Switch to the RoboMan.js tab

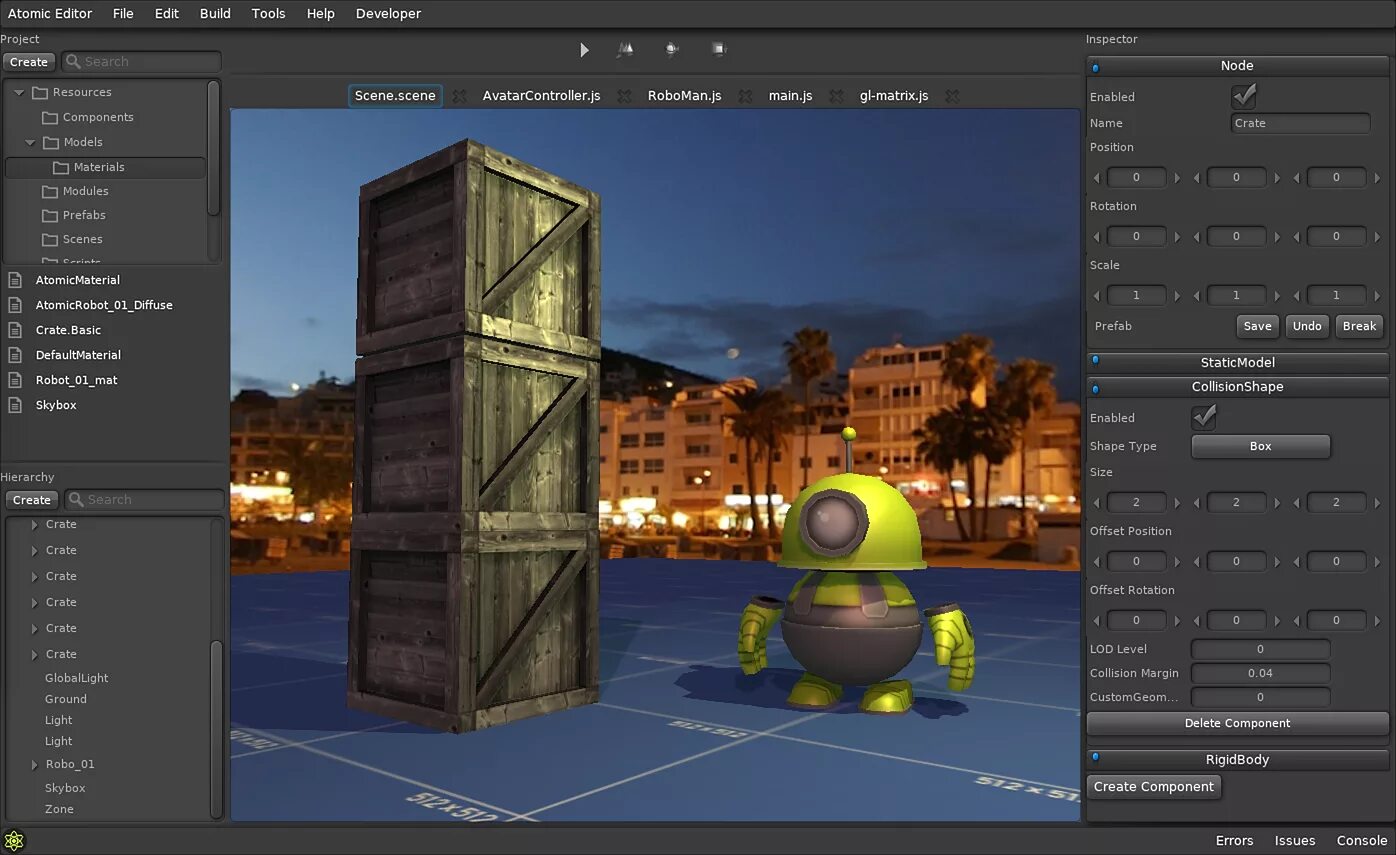[x=684, y=96]
